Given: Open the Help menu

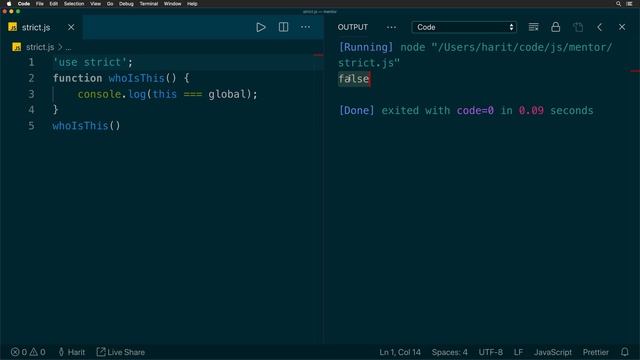Looking at the screenshot, I should click(192, 4).
